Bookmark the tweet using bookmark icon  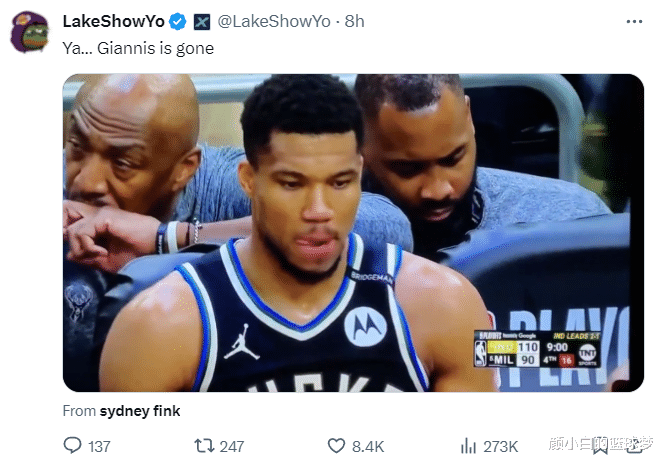tap(600, 446)
